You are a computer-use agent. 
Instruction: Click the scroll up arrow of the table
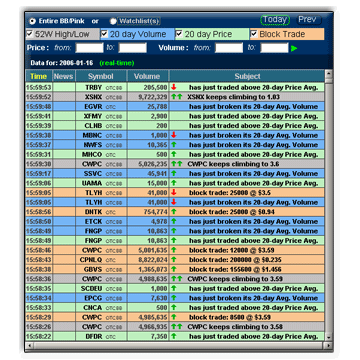tap(329, 74)
